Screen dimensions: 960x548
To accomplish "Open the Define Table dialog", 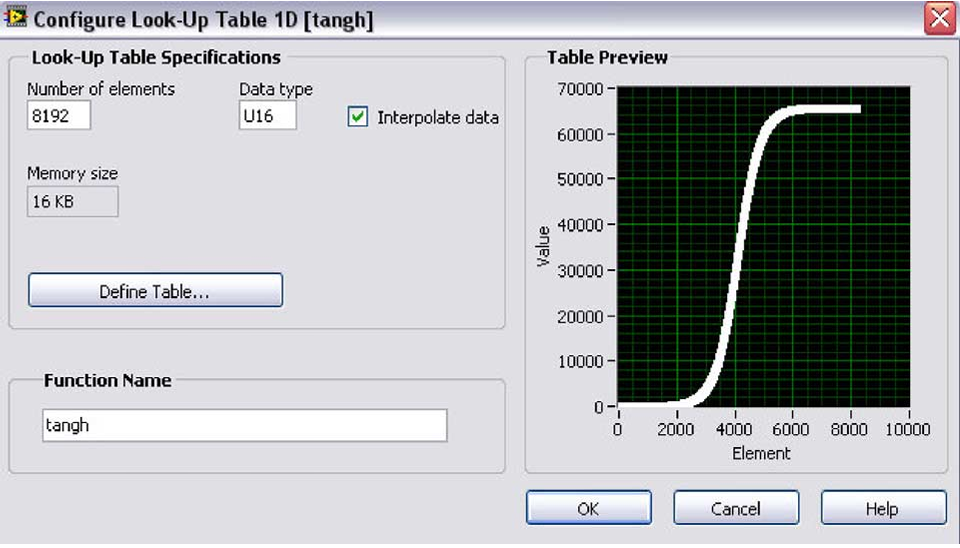I will [156, 290].
